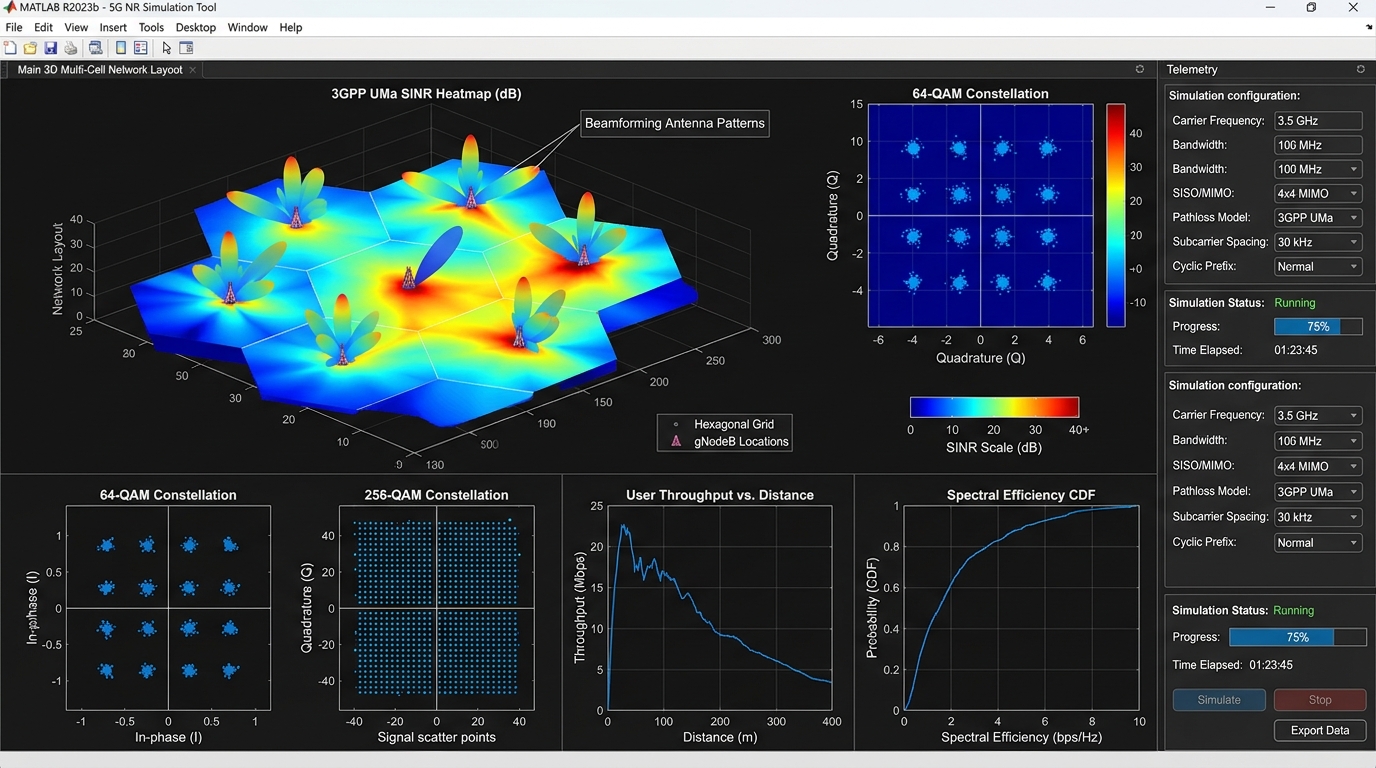Click the Simulate button
This screenshot has height=768, width=1376.
[x=1219, y=700]
